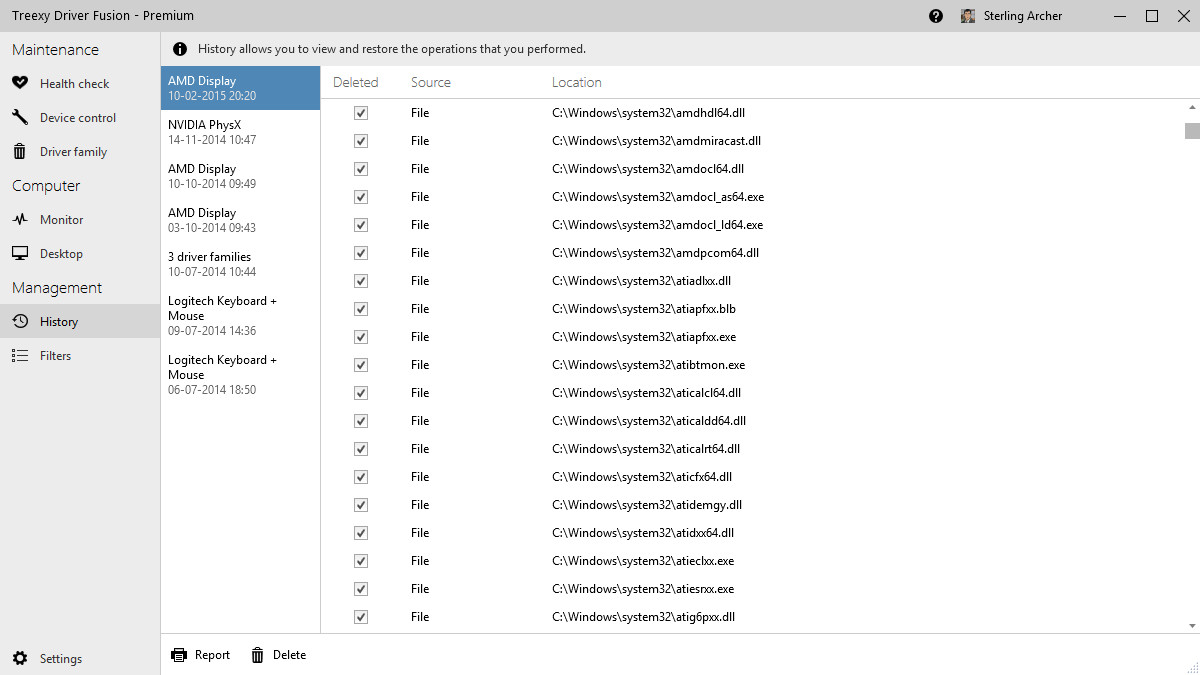Click the scrollbar down arrow
Image resolution: width=1200 pixels, height=675 pixels.
(x=1192, y=625)
